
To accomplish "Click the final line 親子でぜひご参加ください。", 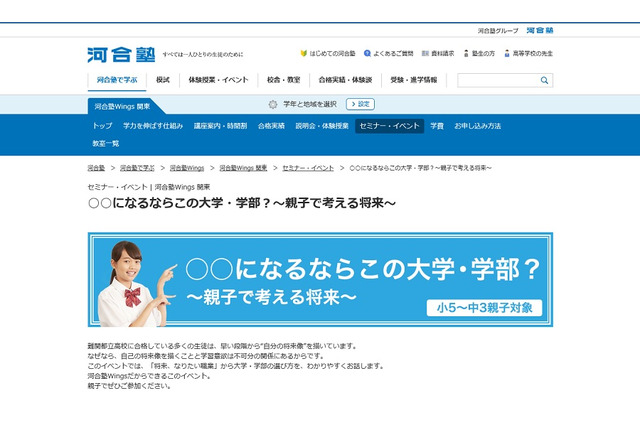I will point(129,386).
